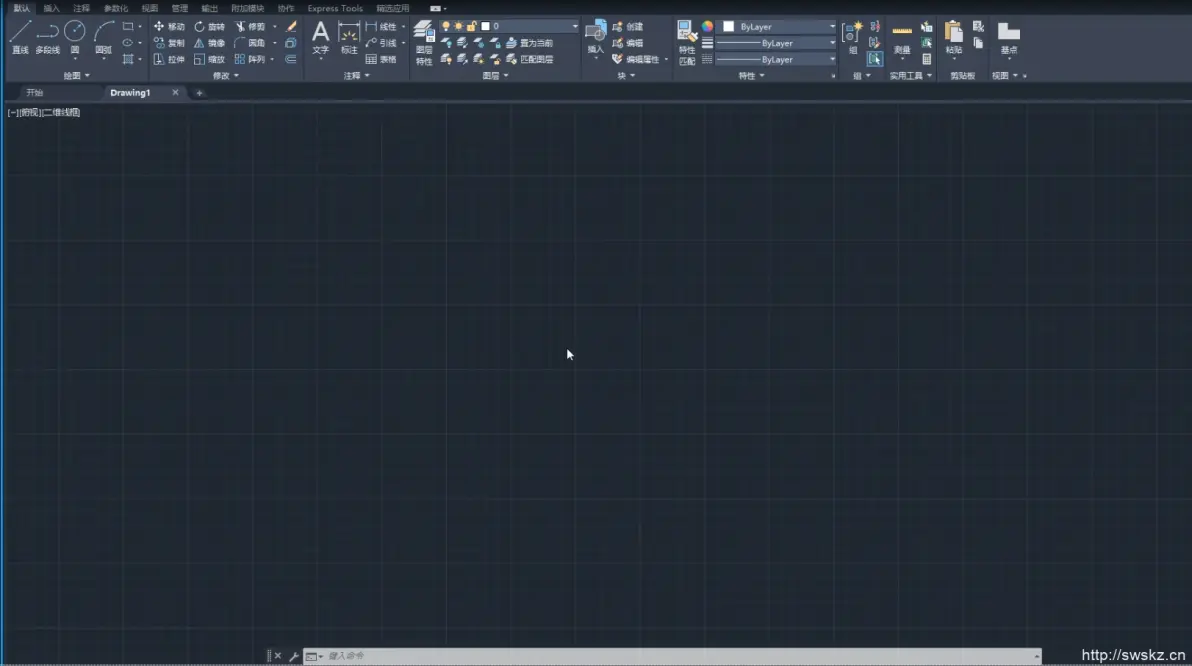Add a new drawing tab with plus

[199, 93]
